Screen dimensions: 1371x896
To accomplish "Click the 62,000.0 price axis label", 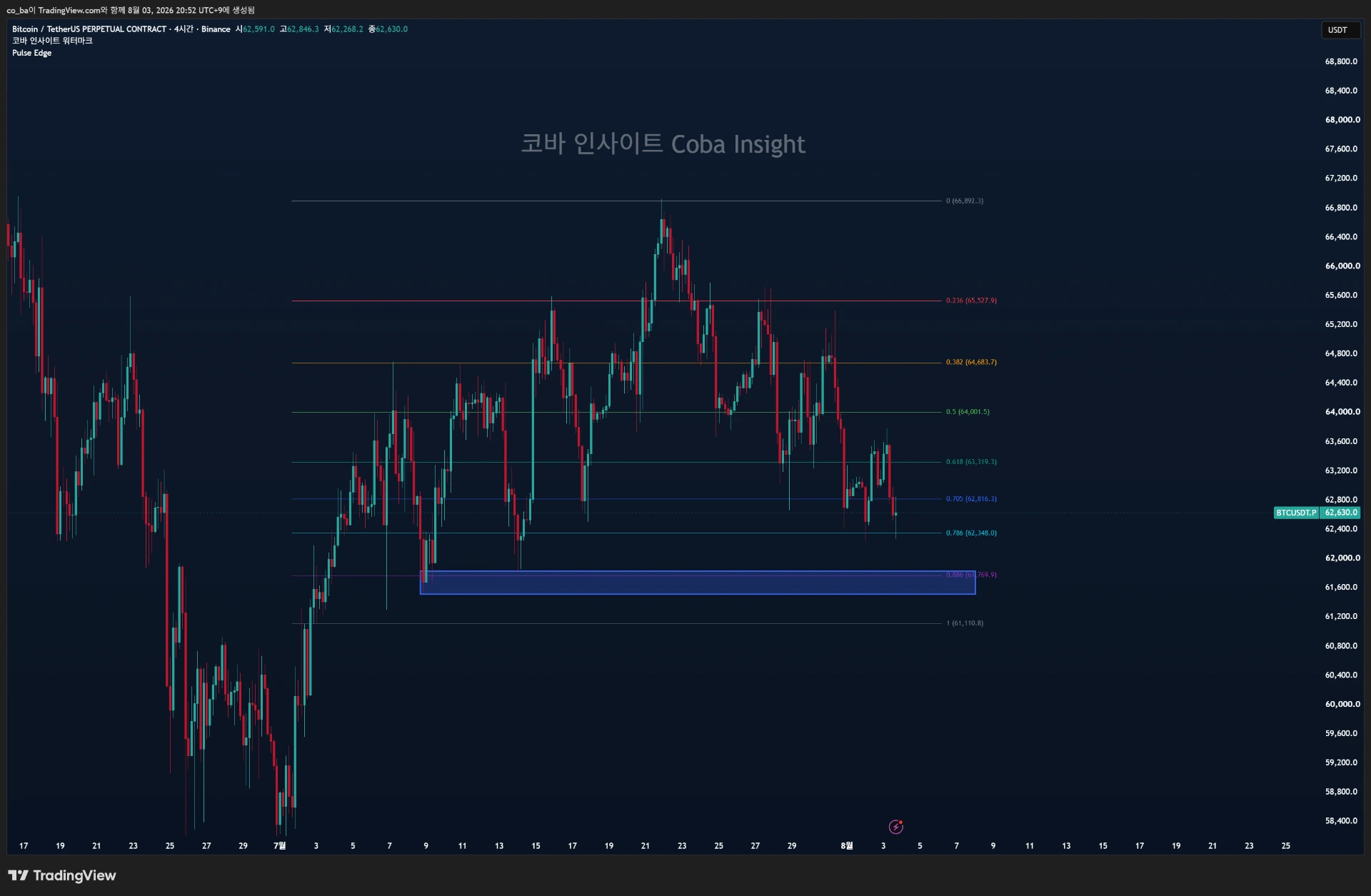I will [x=1342, y=558].
